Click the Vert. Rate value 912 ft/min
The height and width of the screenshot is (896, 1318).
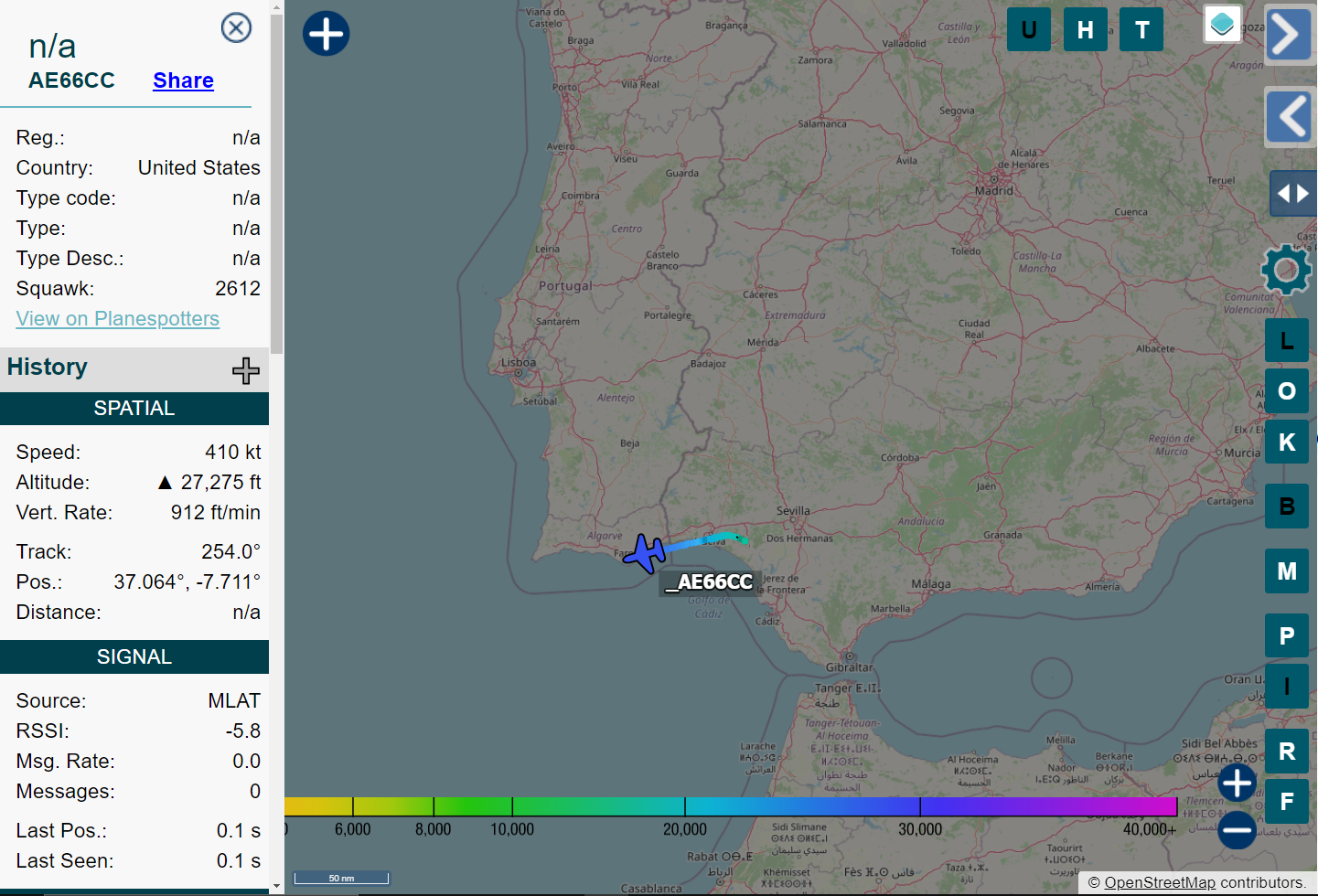[x=216, y=513]
